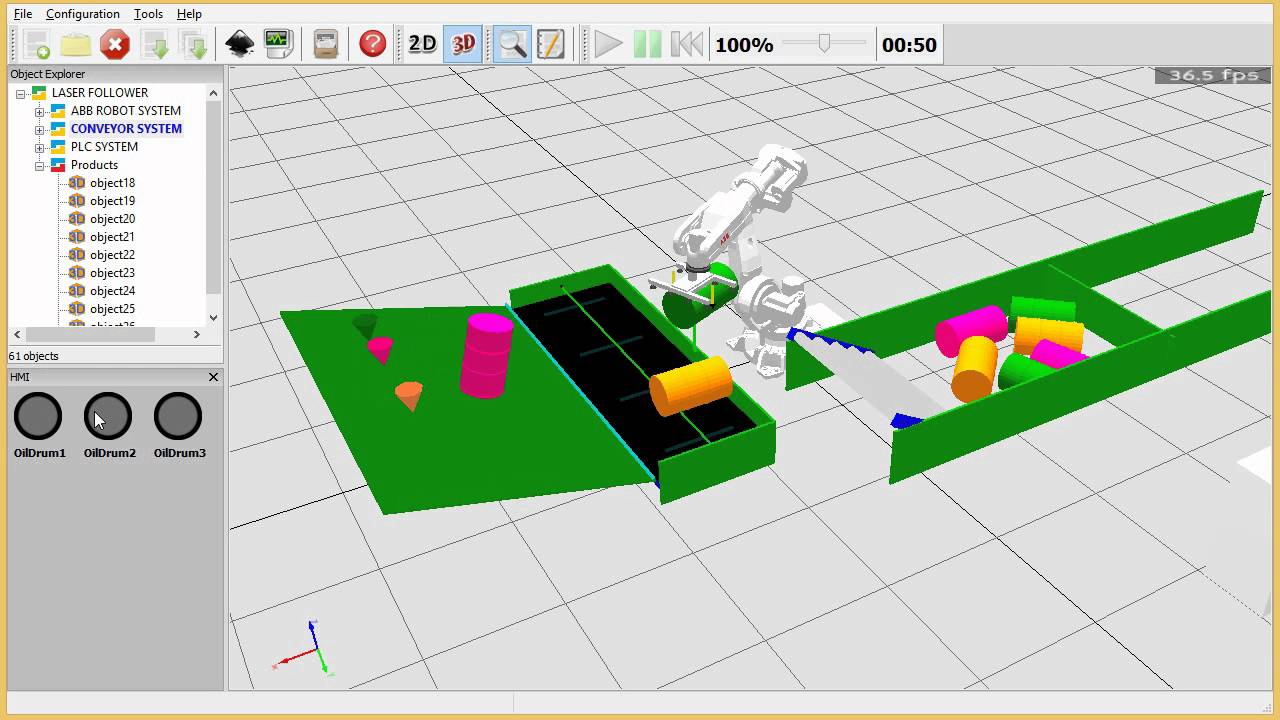
Task: Push the OilDrum1 HMI button
Action: [38, 416]
